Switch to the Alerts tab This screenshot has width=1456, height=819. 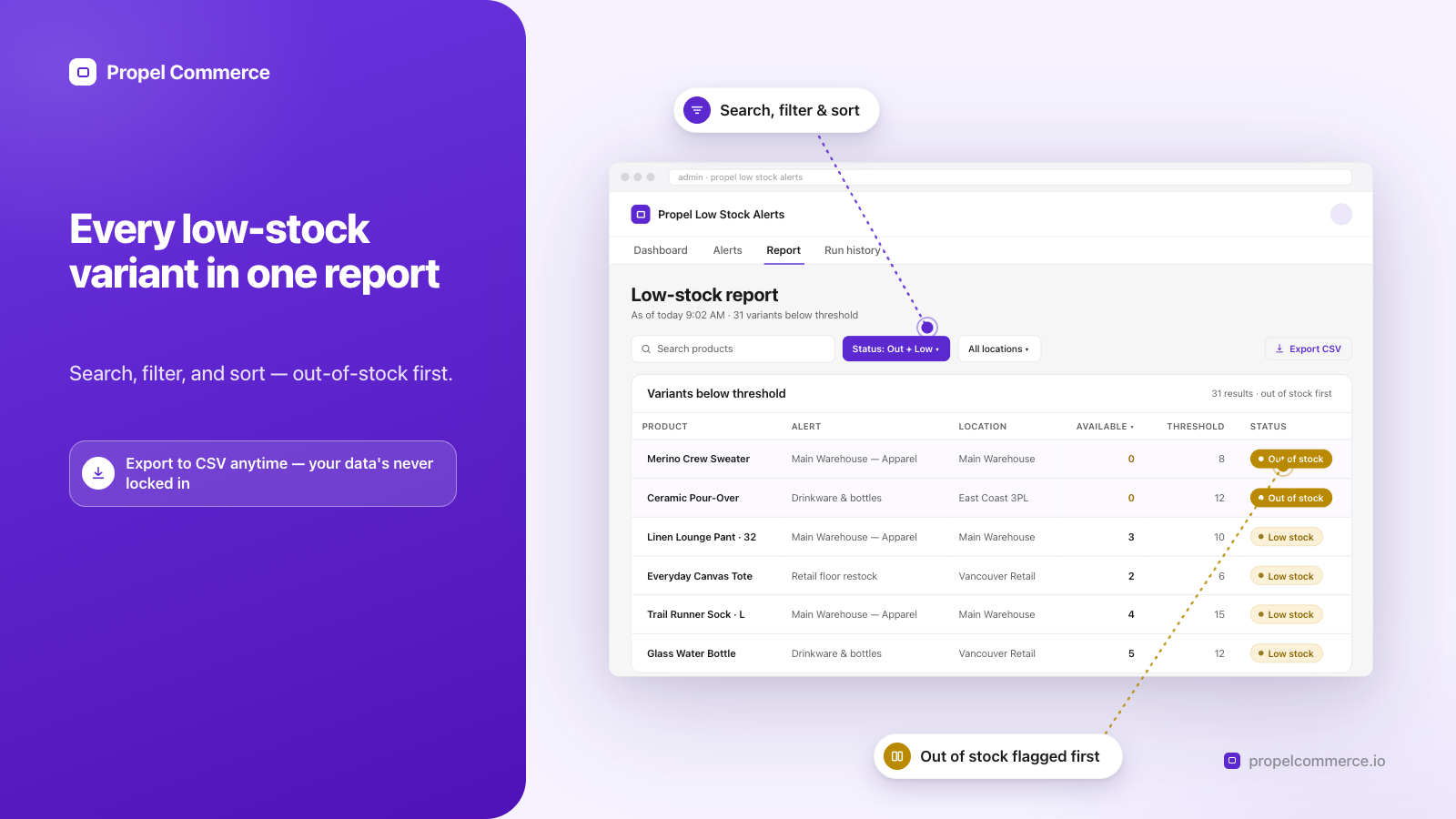[x=727, y=250]
